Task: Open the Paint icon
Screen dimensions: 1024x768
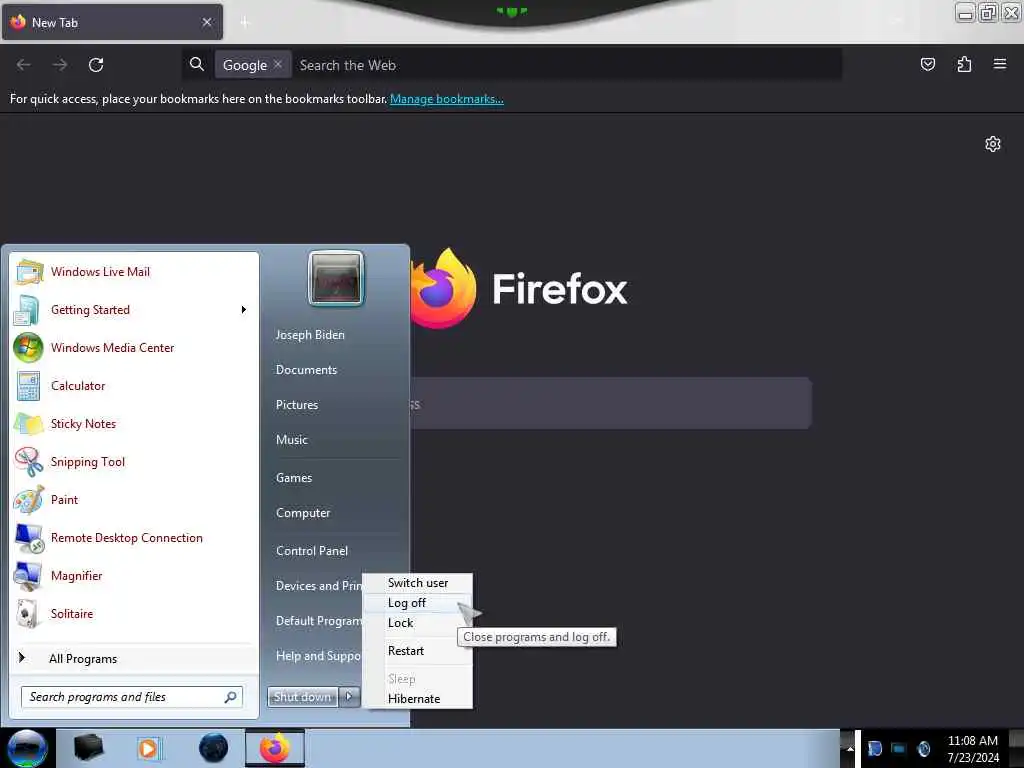Action: [28, 500]
